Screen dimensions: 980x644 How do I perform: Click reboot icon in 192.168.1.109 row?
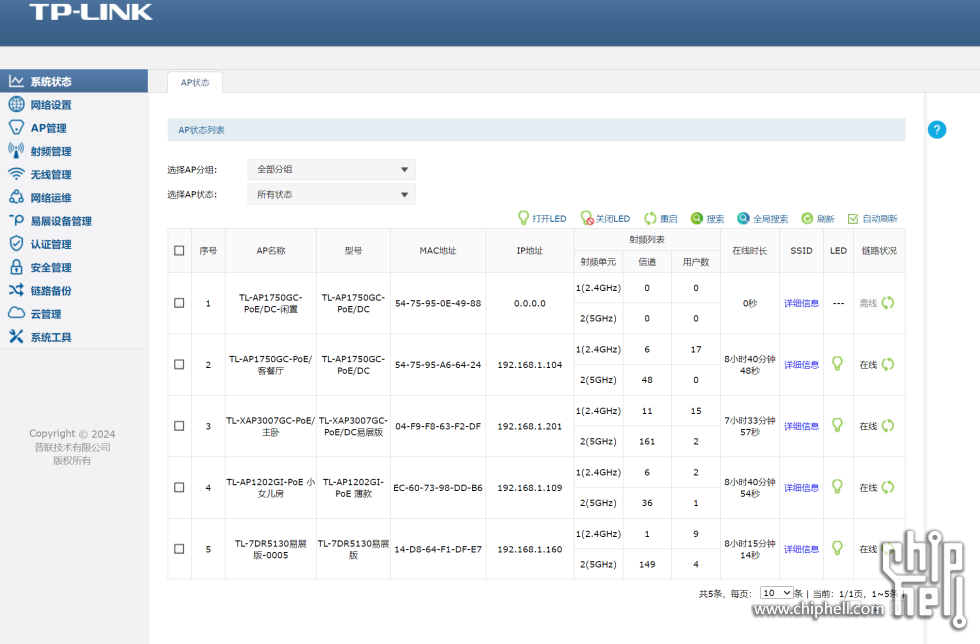point(888,487)
